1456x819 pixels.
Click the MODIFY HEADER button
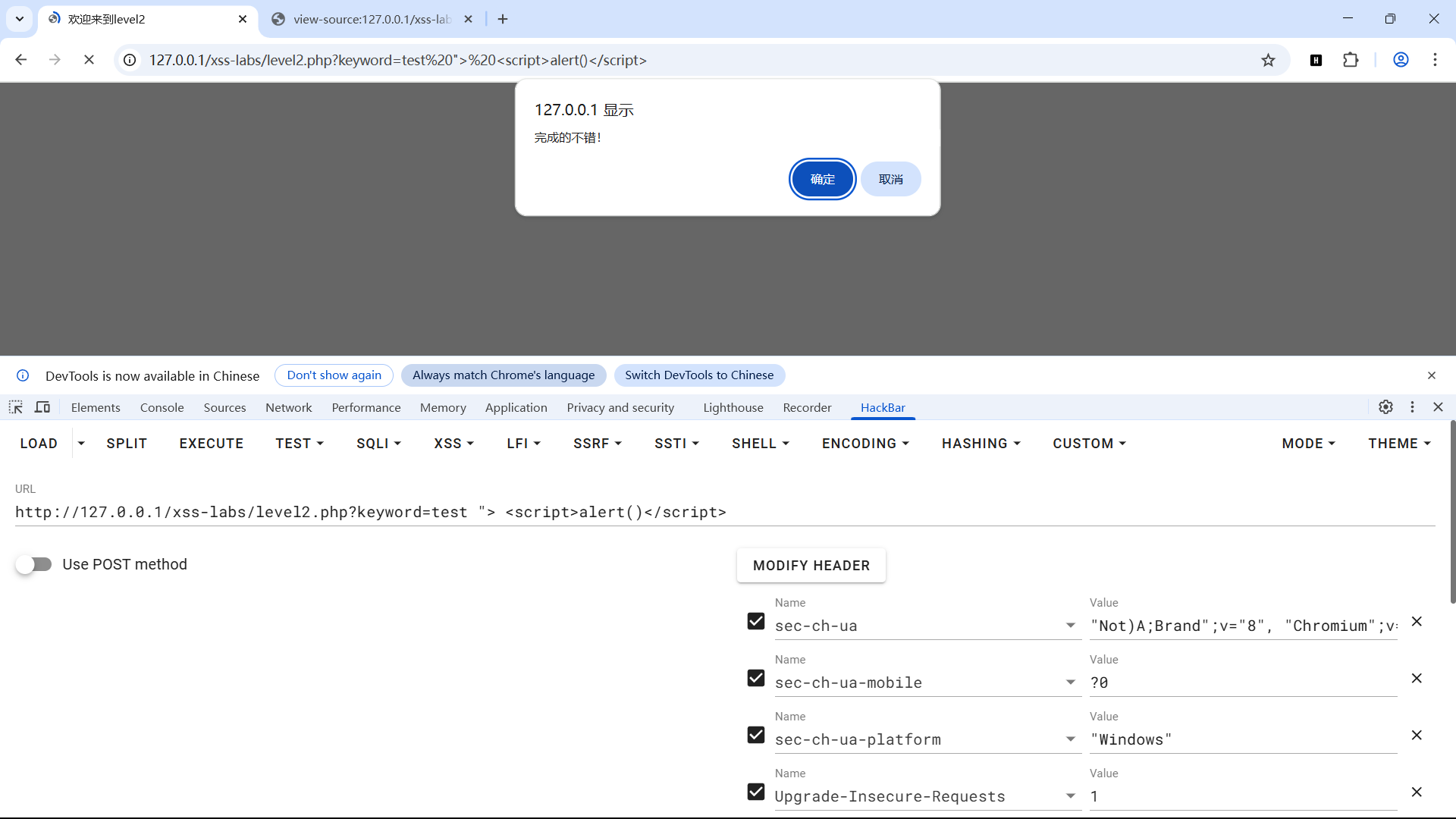[811, 566]
